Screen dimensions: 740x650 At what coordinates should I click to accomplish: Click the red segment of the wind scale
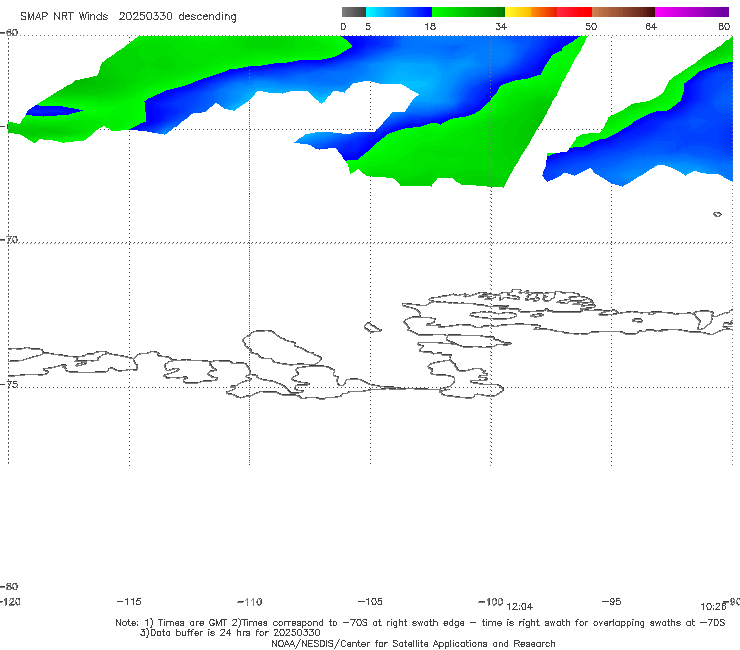[574, 12]
